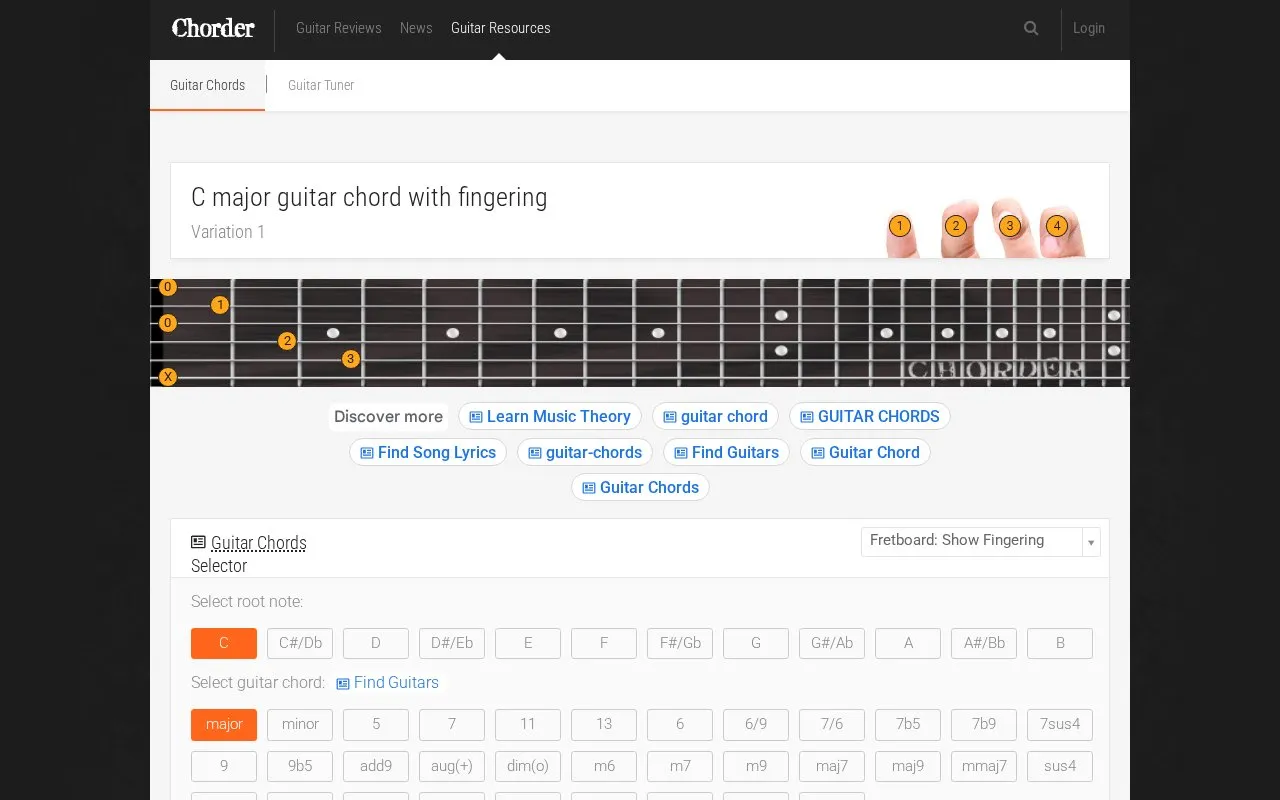
Task: Click the 'Variation 1' subtitle text
Action: (228, 232)
